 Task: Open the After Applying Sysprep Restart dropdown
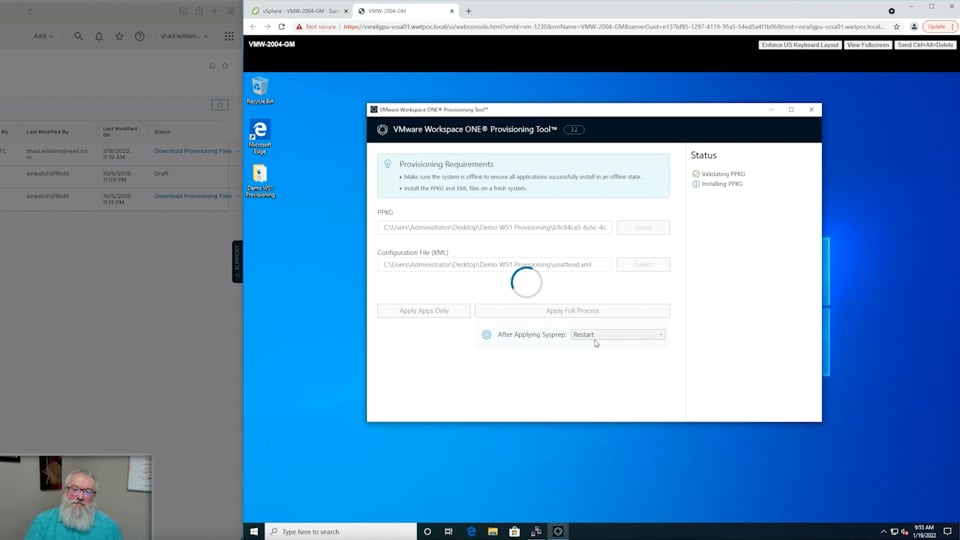pyautogui.click(x=618, y=334)
